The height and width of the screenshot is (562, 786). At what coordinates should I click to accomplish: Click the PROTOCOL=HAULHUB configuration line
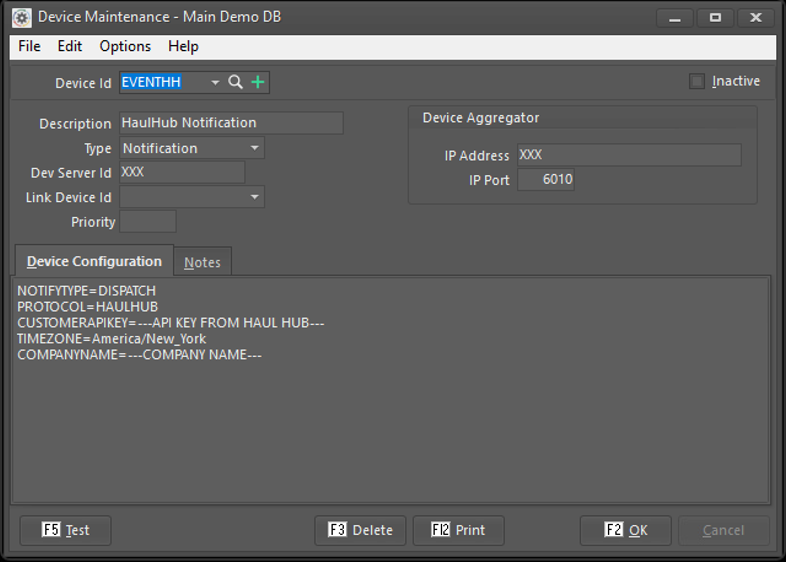pyautogui.click(x=88, y=307)
